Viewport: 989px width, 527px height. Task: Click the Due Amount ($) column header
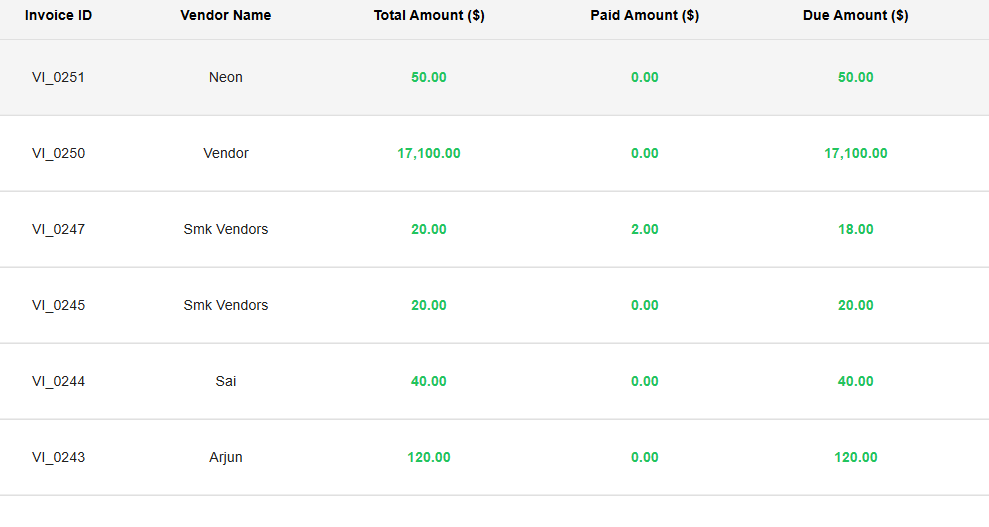(x=855, y=16)
